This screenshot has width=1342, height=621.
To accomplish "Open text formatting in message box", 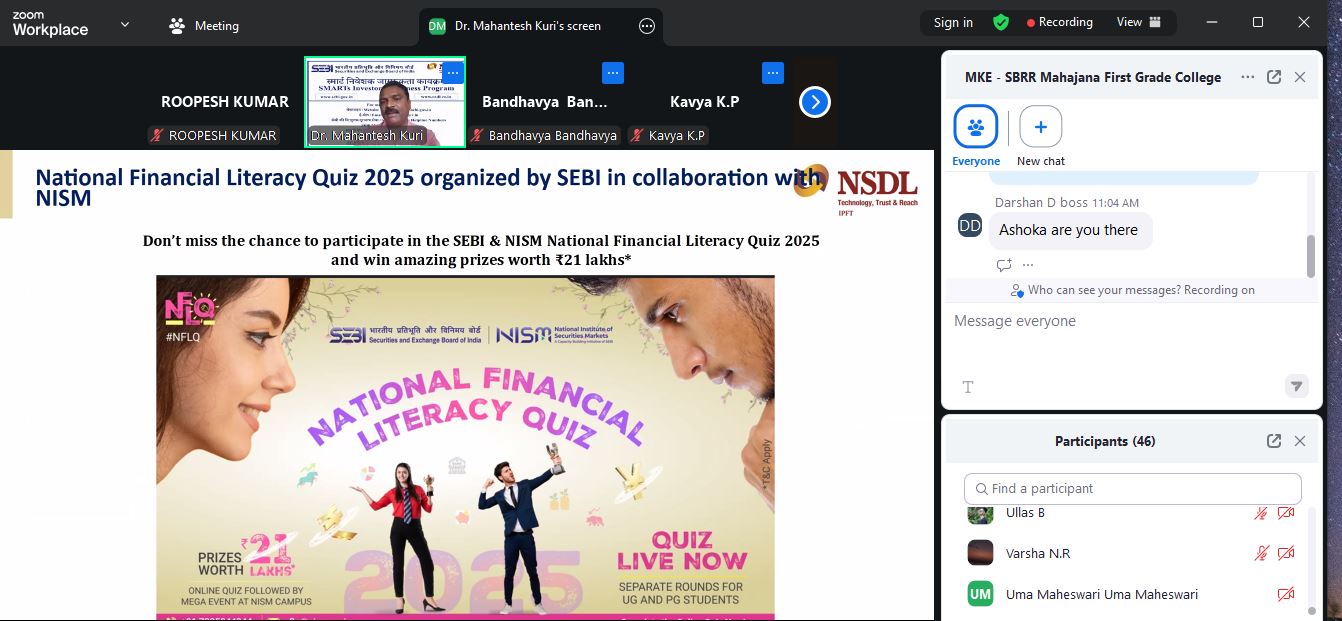I will click(x=968, y=387).
